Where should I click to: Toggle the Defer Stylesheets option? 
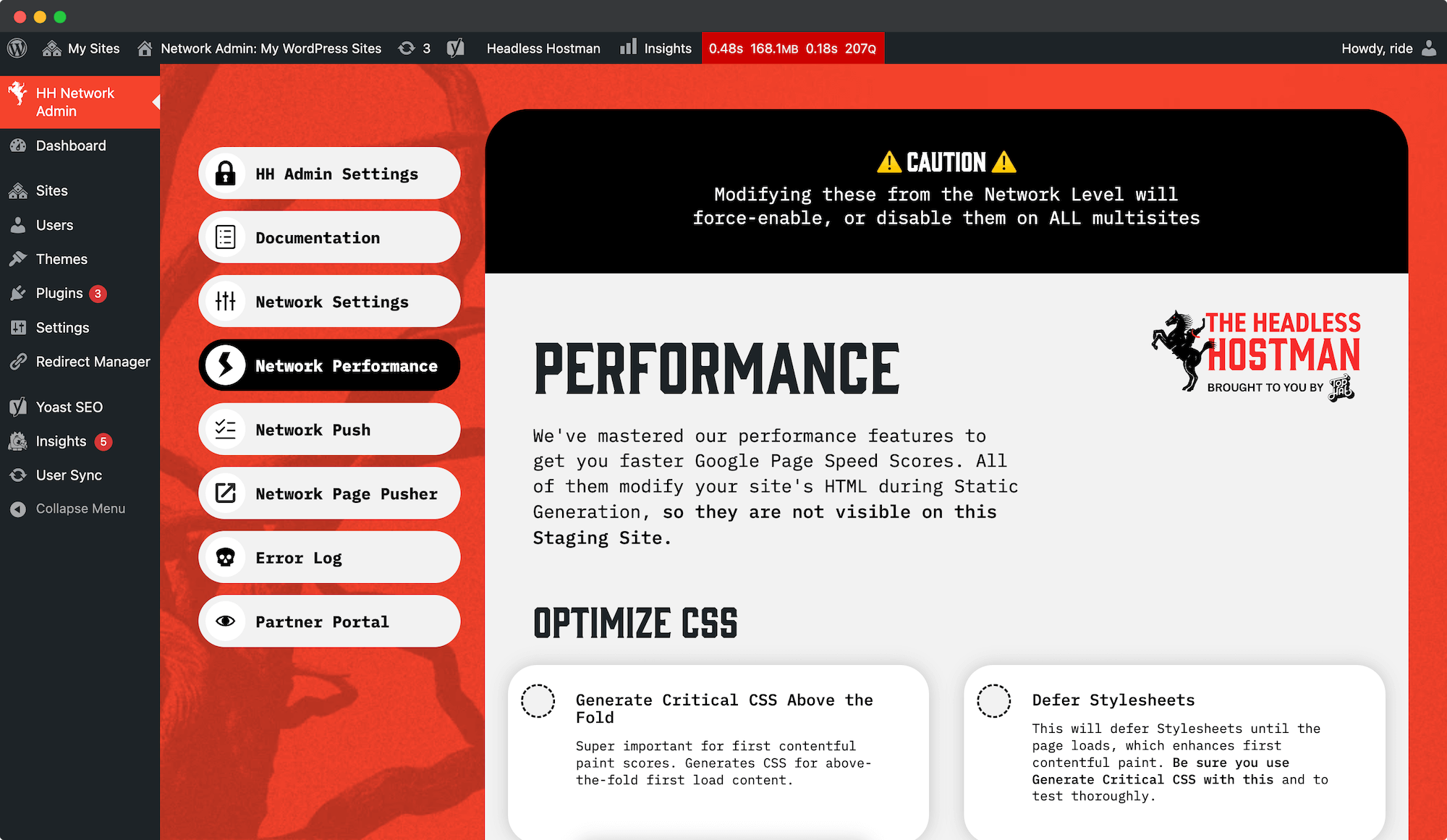(993, 700)
